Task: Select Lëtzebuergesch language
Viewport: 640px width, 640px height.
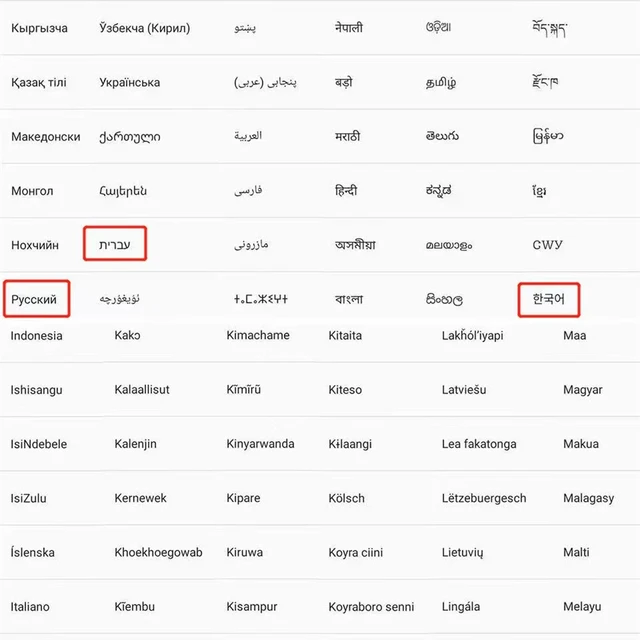Action: click(484, 498)
